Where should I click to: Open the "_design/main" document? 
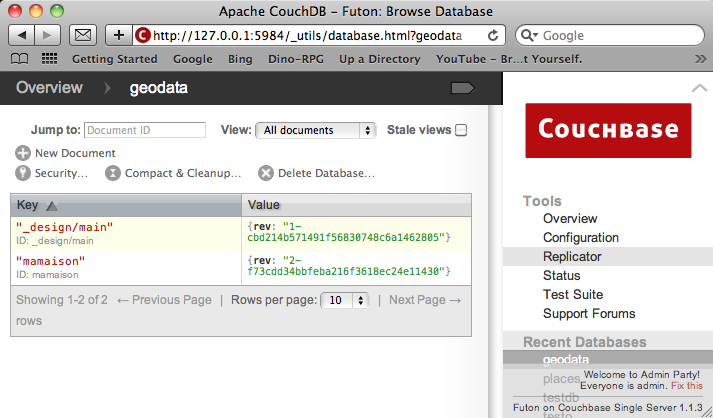[65, 228]
